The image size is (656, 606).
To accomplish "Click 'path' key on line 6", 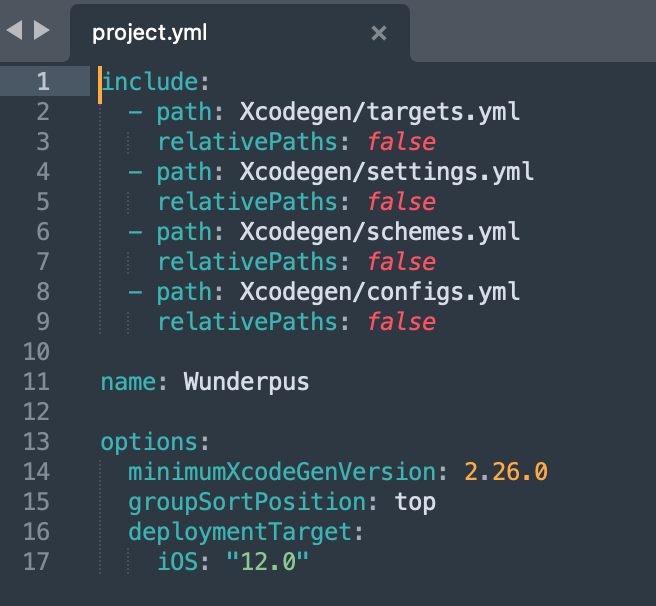I will click(184, 233).
